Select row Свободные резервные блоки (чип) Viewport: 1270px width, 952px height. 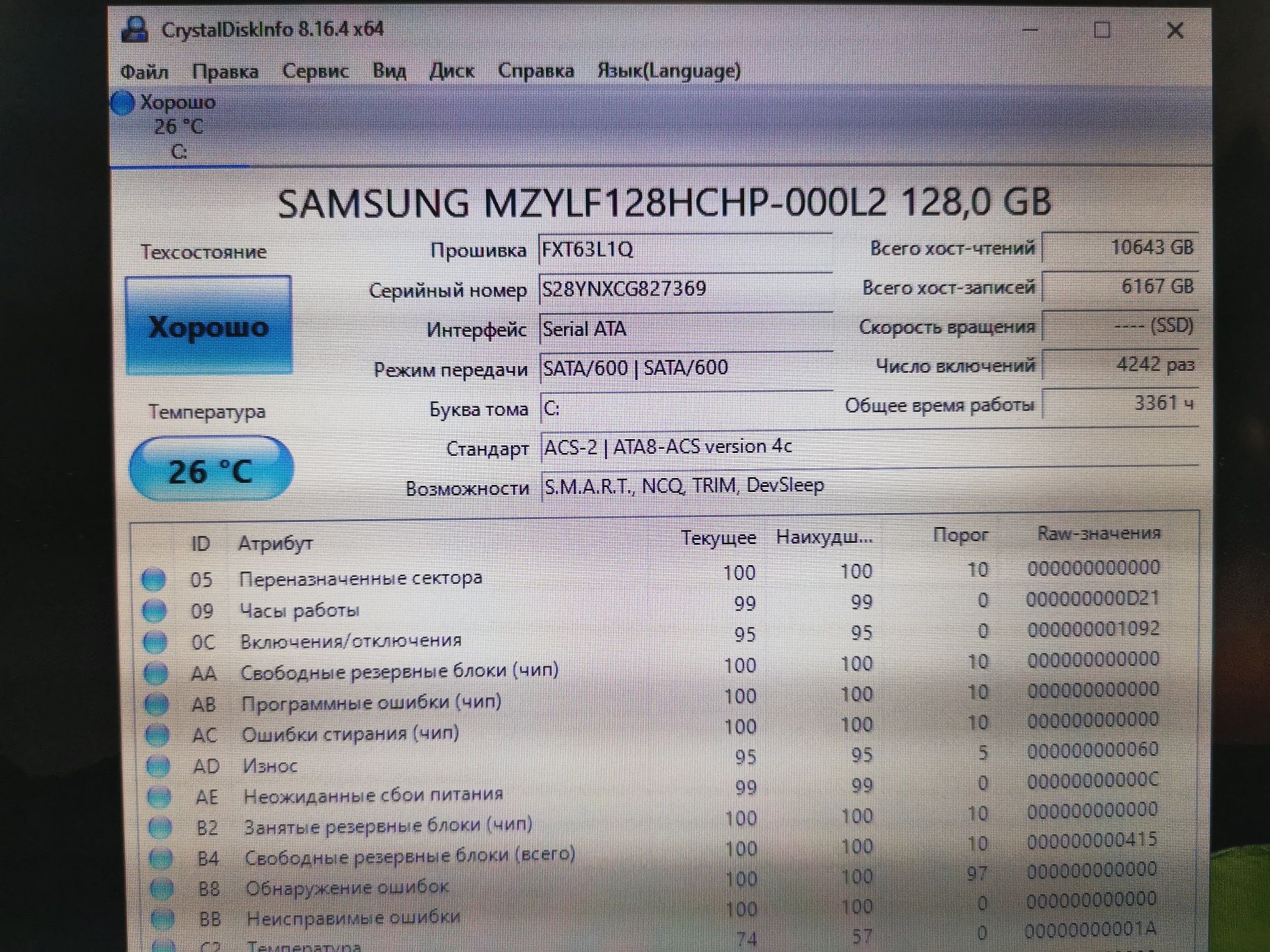coord(651,667)
